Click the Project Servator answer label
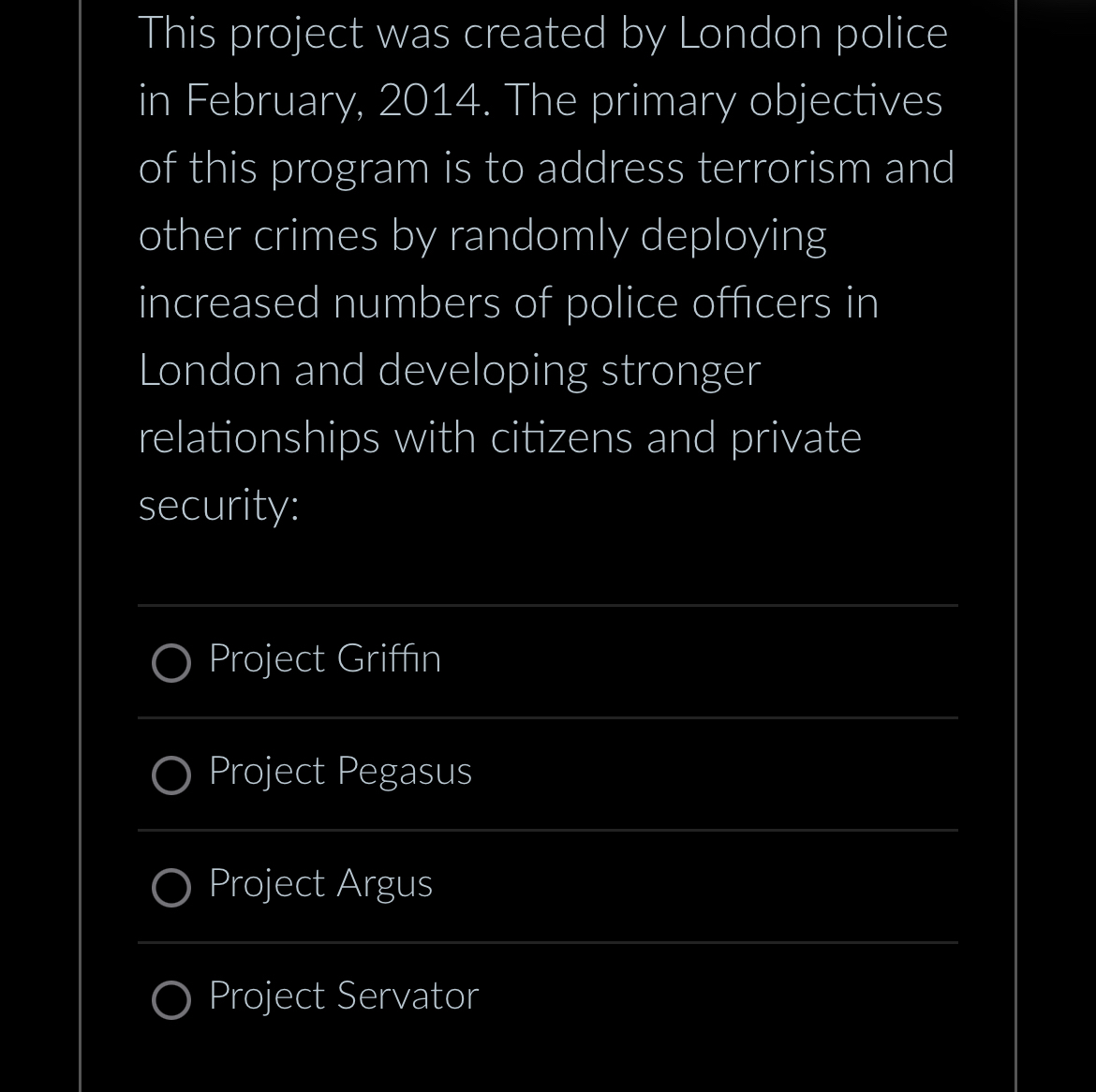The width and height of the screenshot is (1096, 1092). click(343, 997)
